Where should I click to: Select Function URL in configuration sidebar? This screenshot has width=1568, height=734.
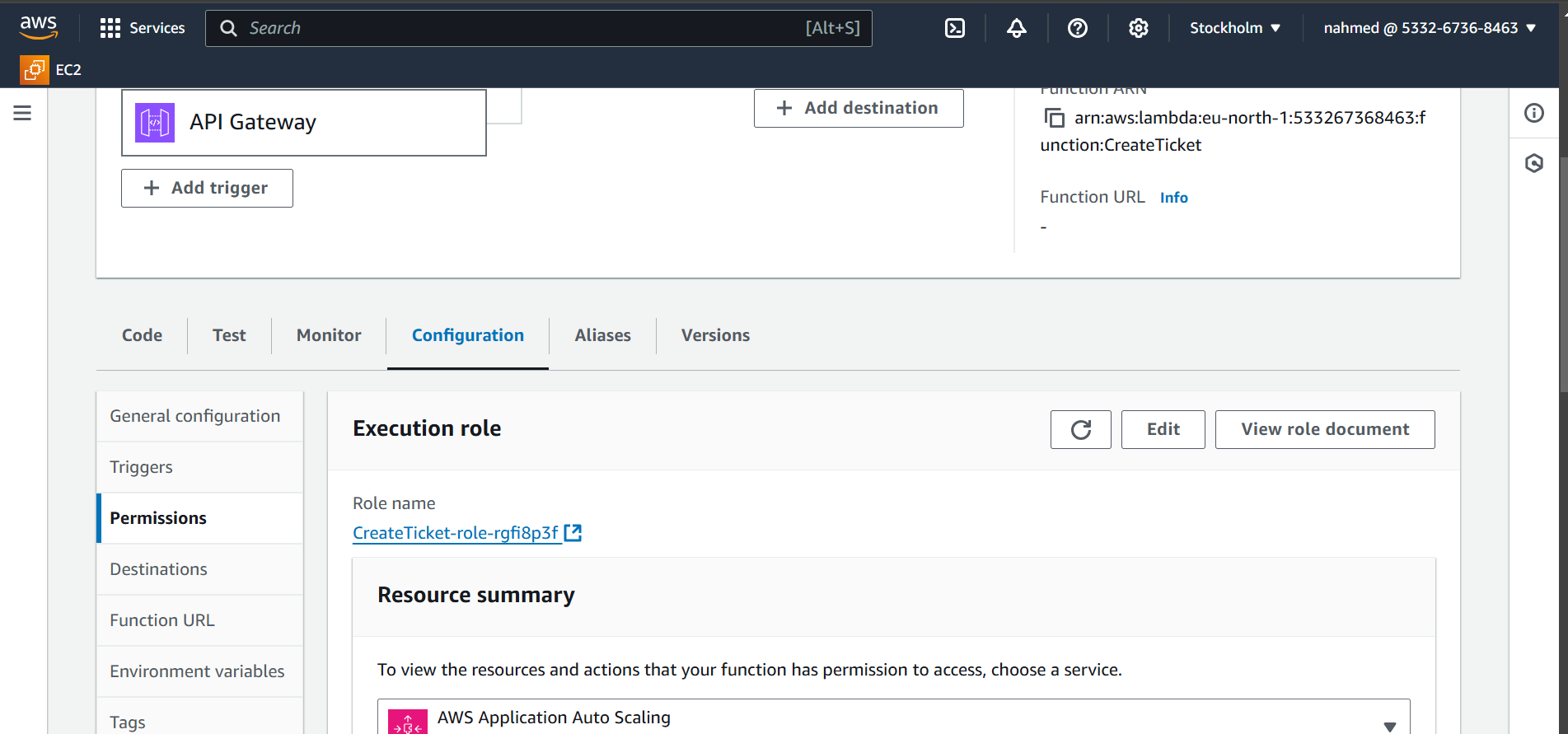point(200,620)
